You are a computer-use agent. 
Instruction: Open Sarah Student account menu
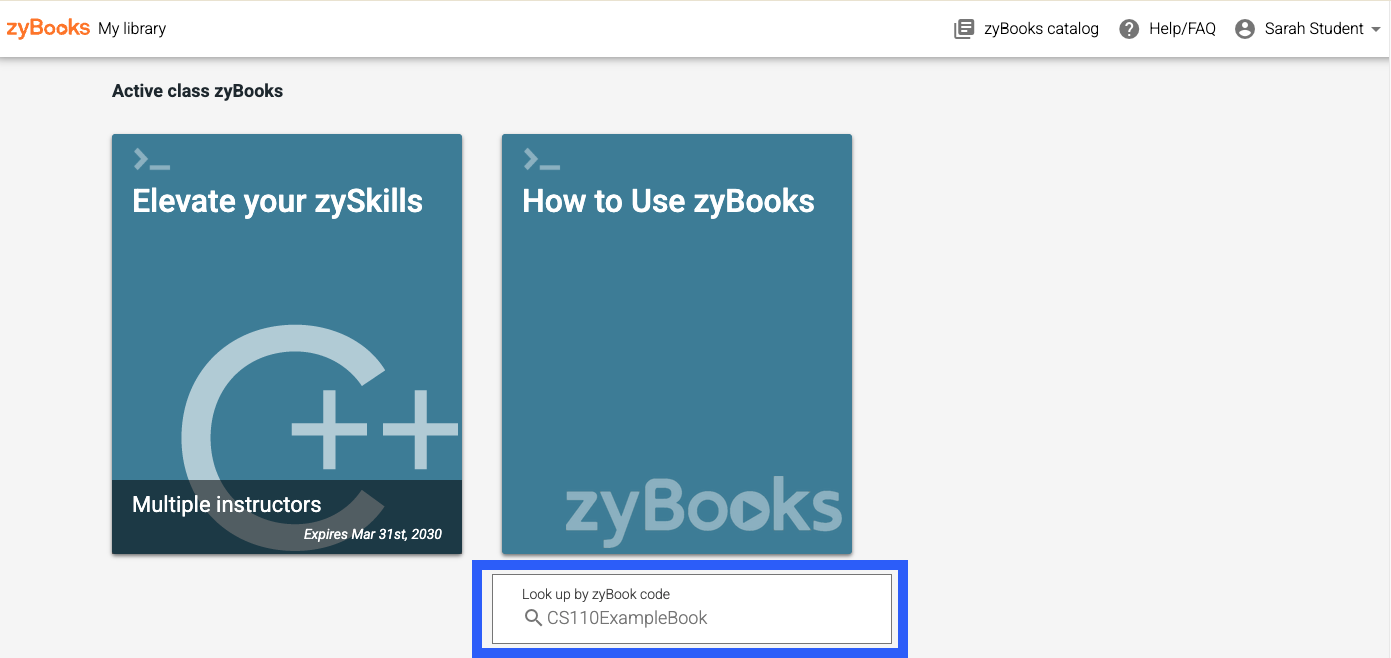[1314, 29]
